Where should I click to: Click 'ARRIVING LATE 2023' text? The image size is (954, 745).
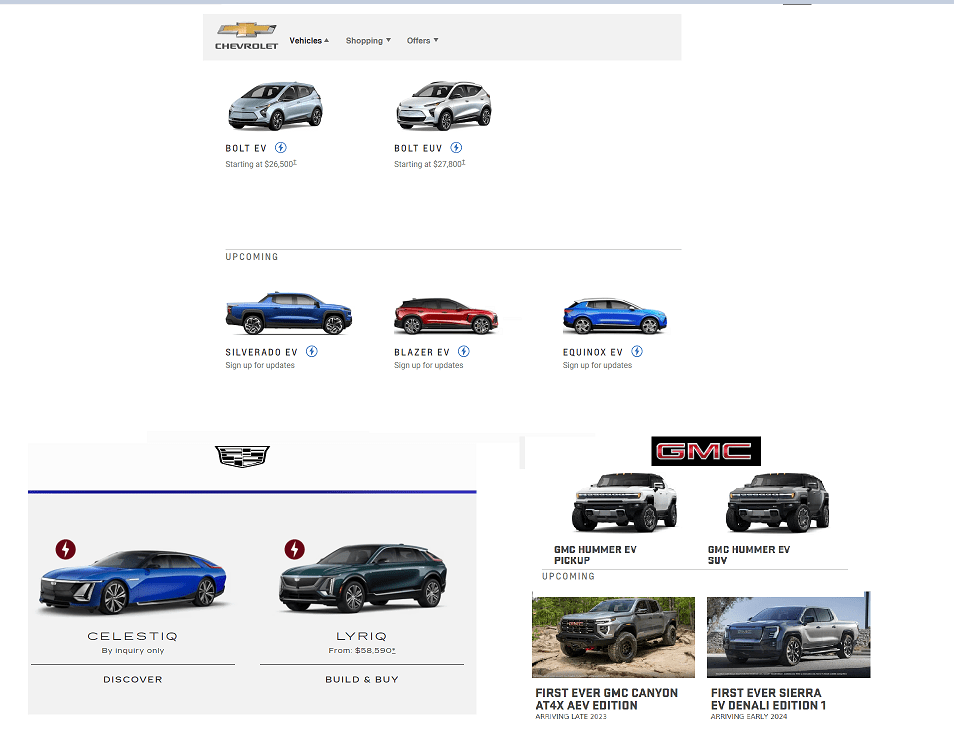(x=571, y=717)
